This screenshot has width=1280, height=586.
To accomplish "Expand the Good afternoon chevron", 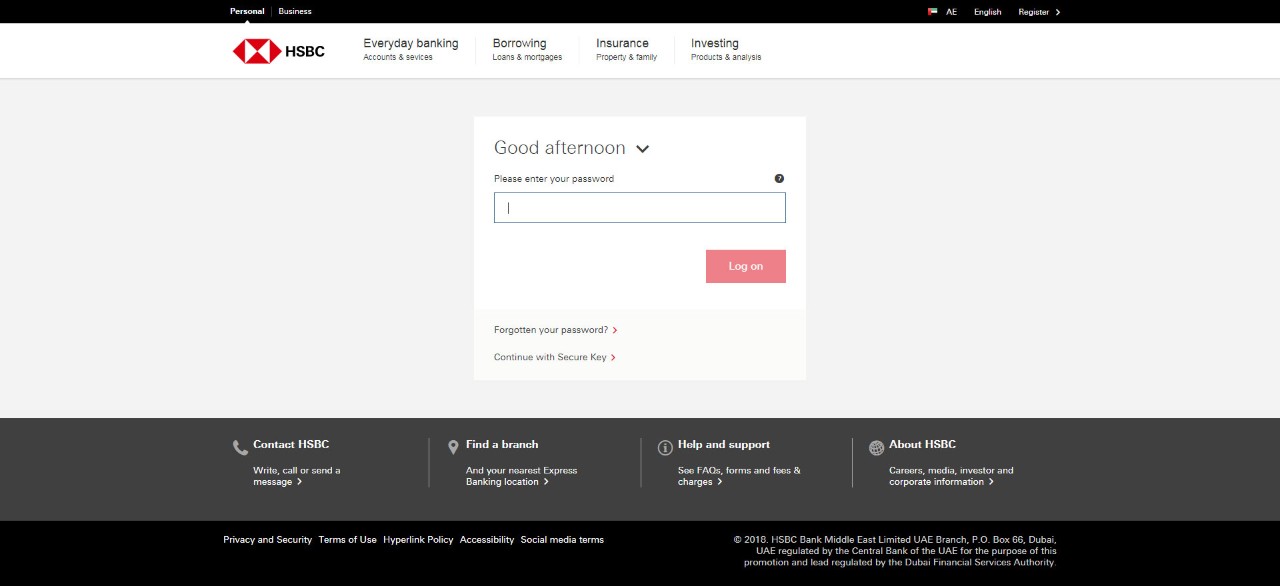I will (642, 149).
